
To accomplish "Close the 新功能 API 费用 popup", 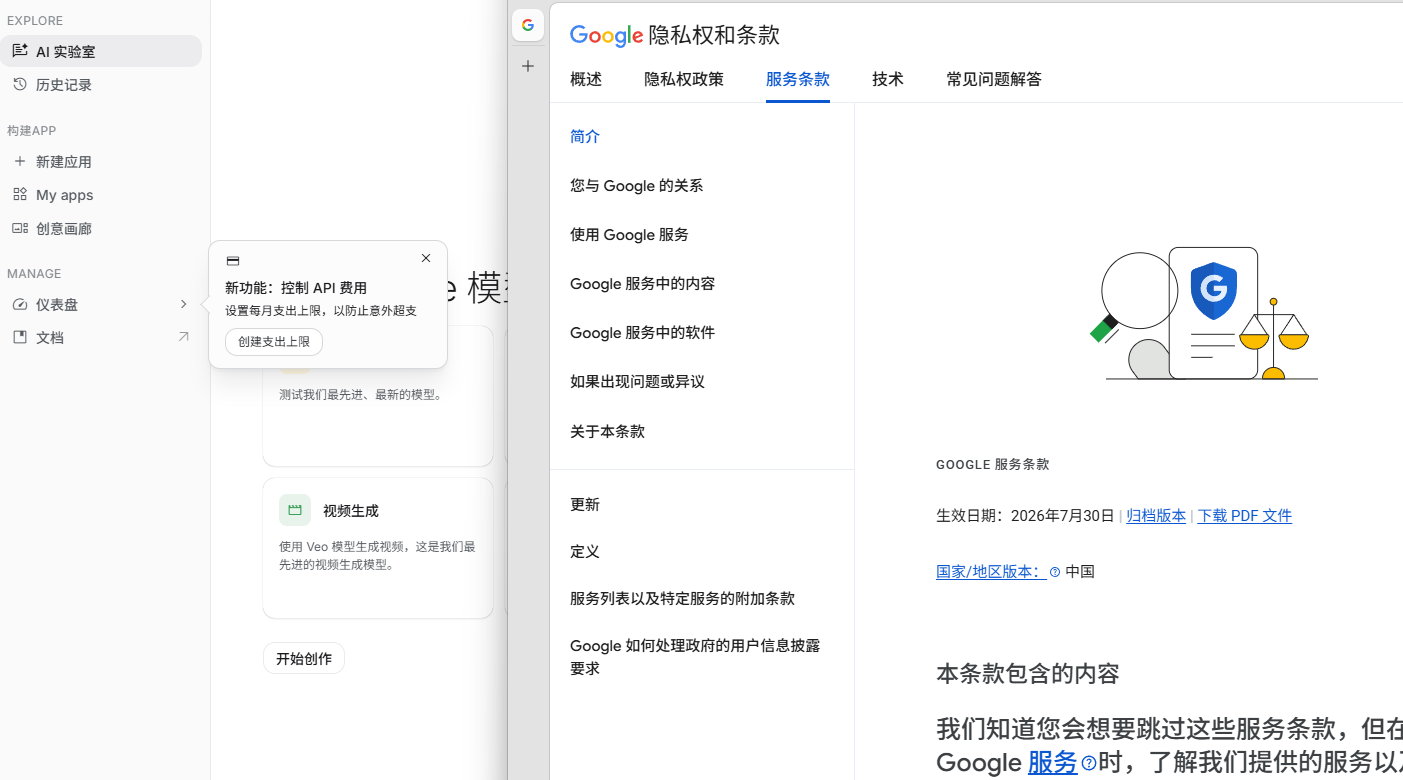I will coord(426,258).
